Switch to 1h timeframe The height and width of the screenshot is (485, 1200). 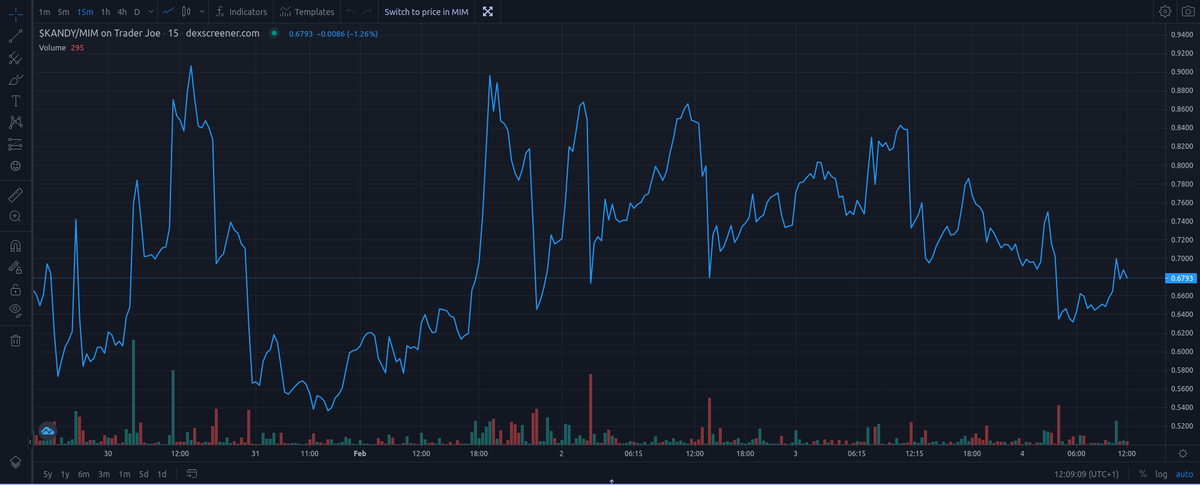pos(106,12)
